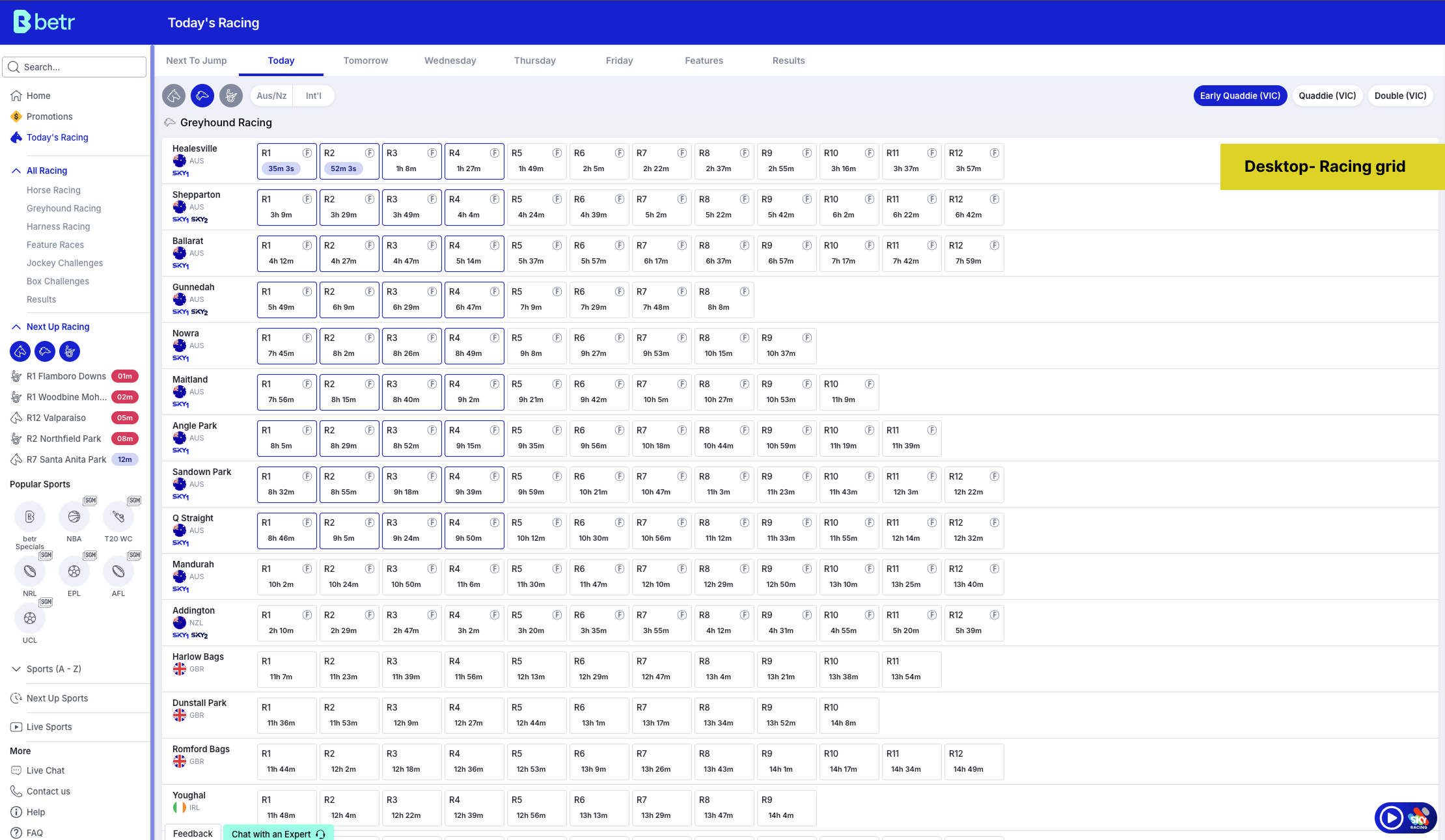
Task: Enable the harness racing filter above grid
Action: tap(231, 96)
